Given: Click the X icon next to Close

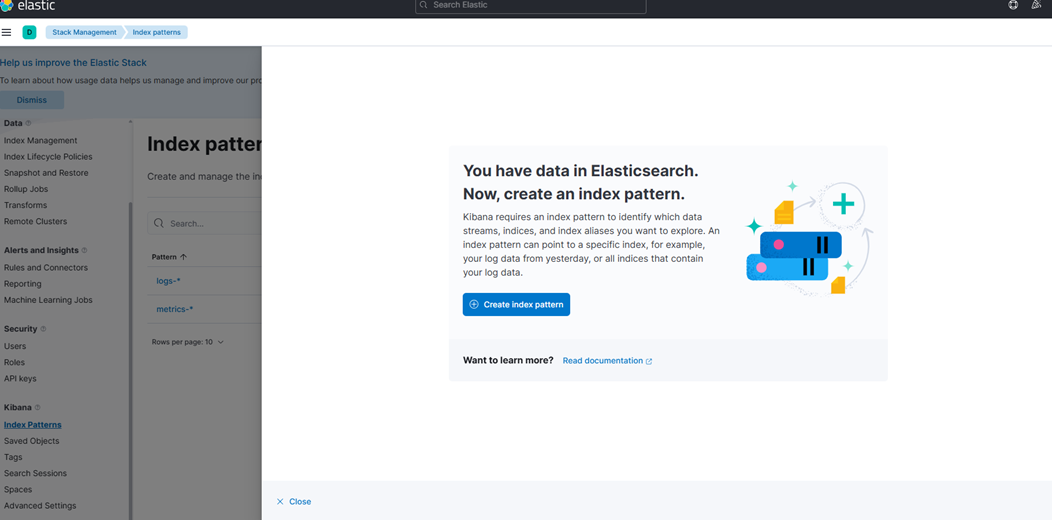Looking at the screenshot, I should point(280,502).
